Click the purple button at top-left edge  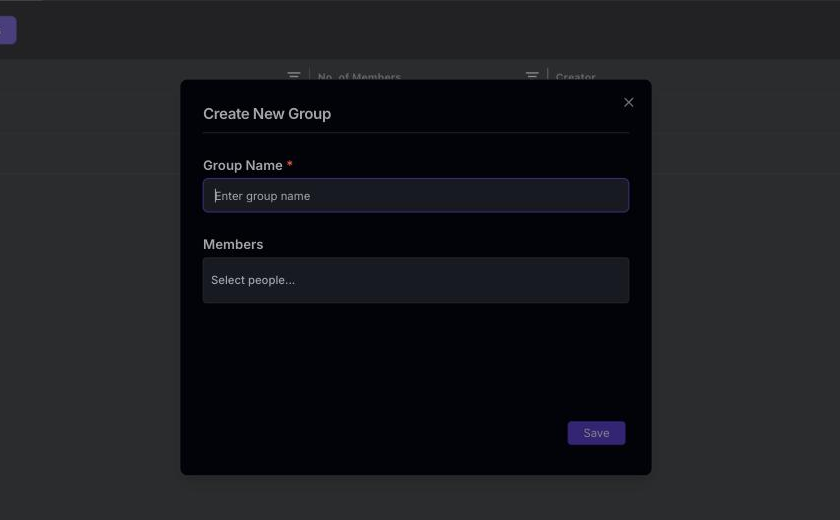click(8, 30)
